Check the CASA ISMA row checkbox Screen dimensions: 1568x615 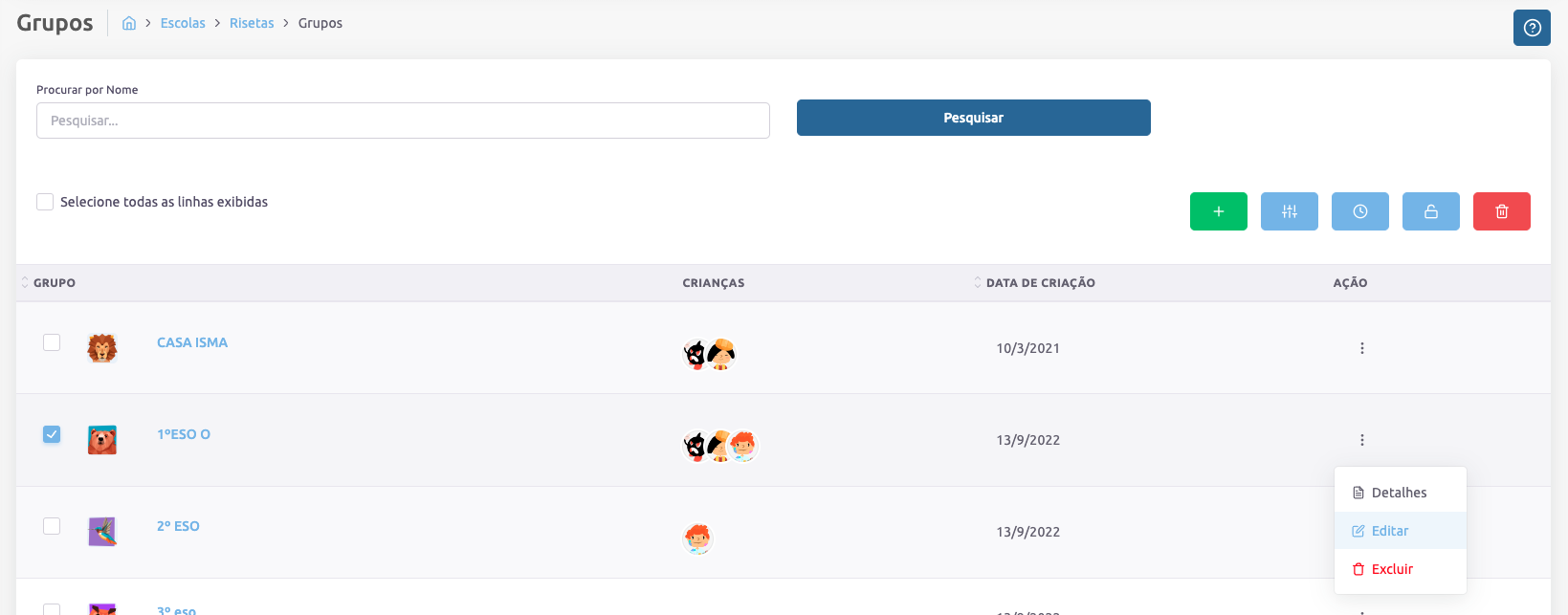coord(52,342)
